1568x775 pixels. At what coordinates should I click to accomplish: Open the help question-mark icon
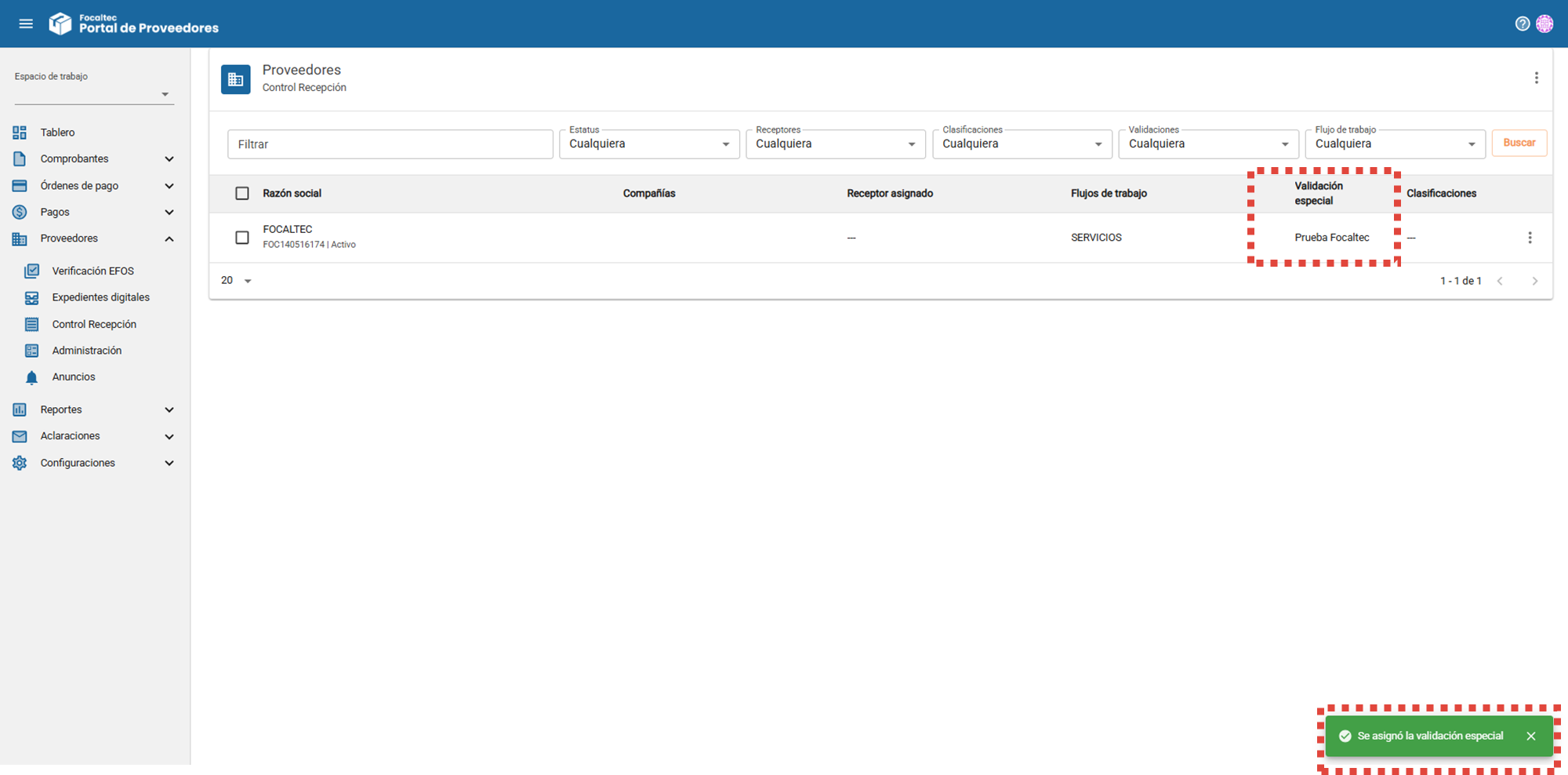(1522, 24)
